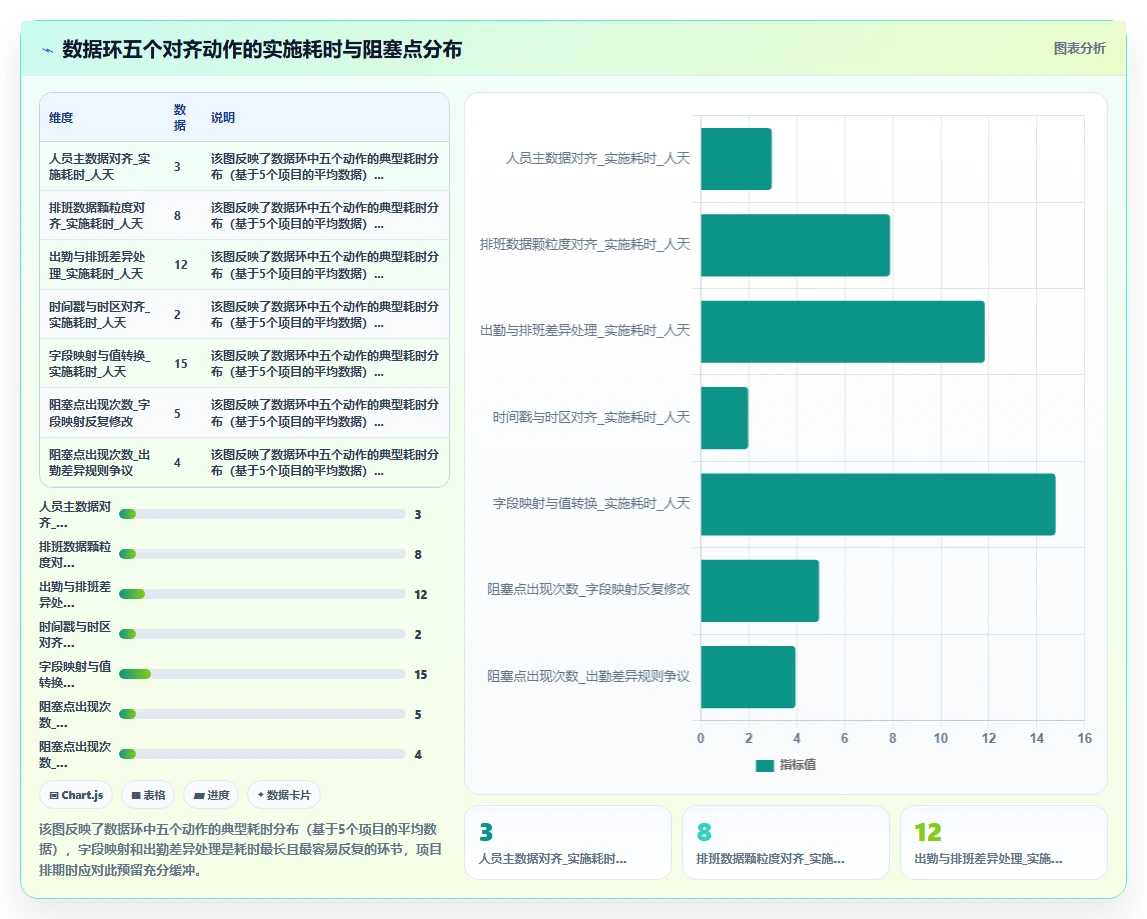
Task: Select the 时间戳与时区对齐 table row
Action: click(x=244, y=315)
